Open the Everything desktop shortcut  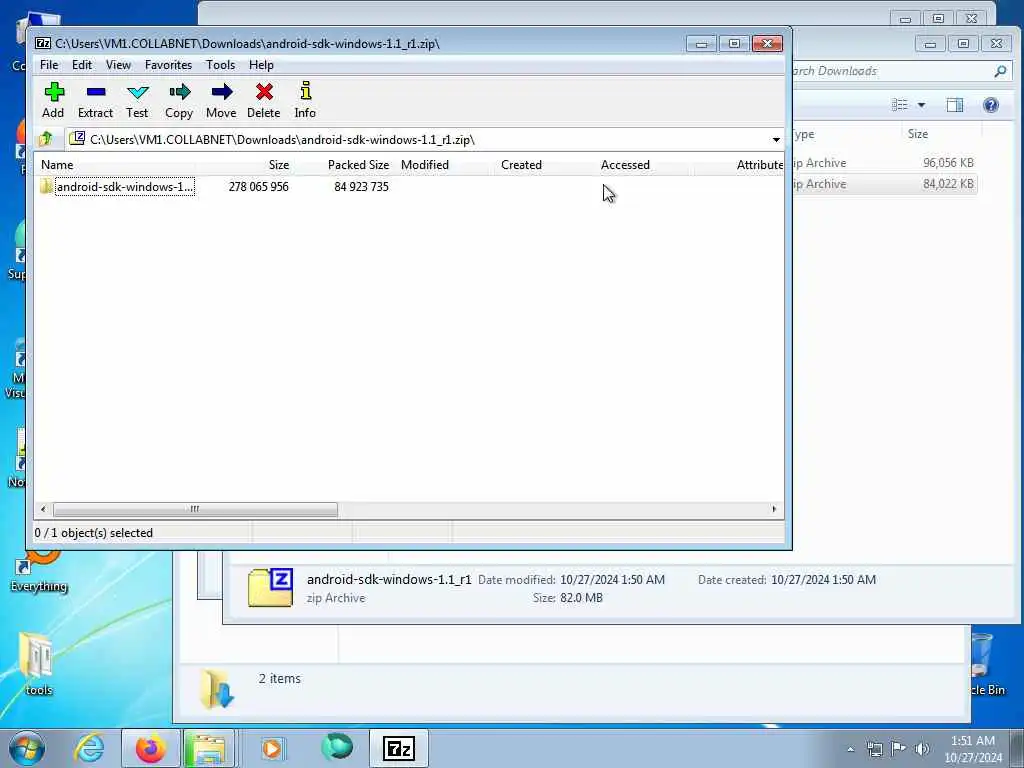tap(39, 571)
